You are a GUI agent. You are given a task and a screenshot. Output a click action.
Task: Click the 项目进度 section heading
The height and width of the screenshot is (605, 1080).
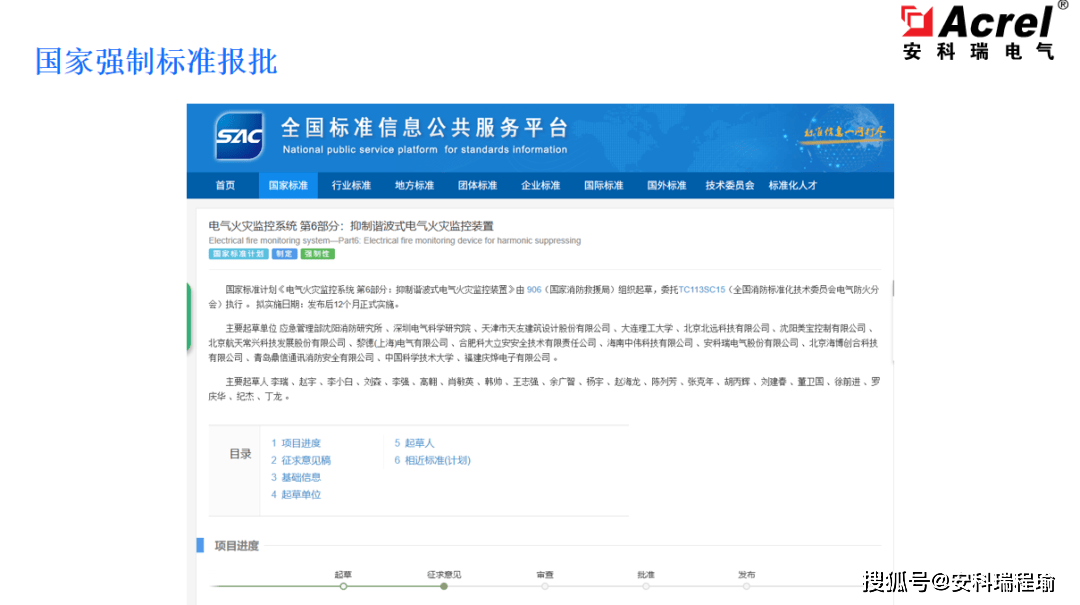(236, 546)
